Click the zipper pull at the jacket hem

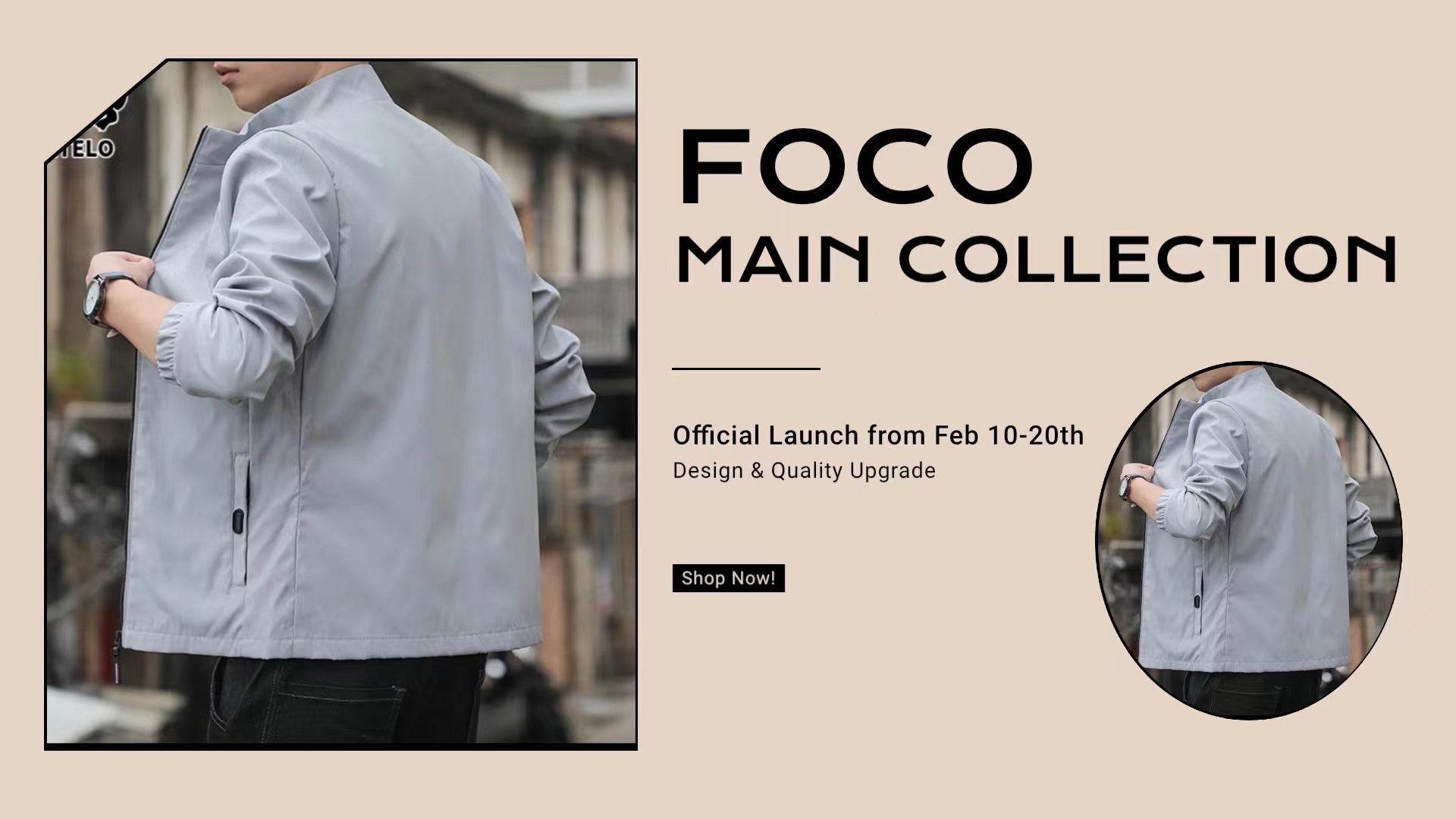point(118,654)
